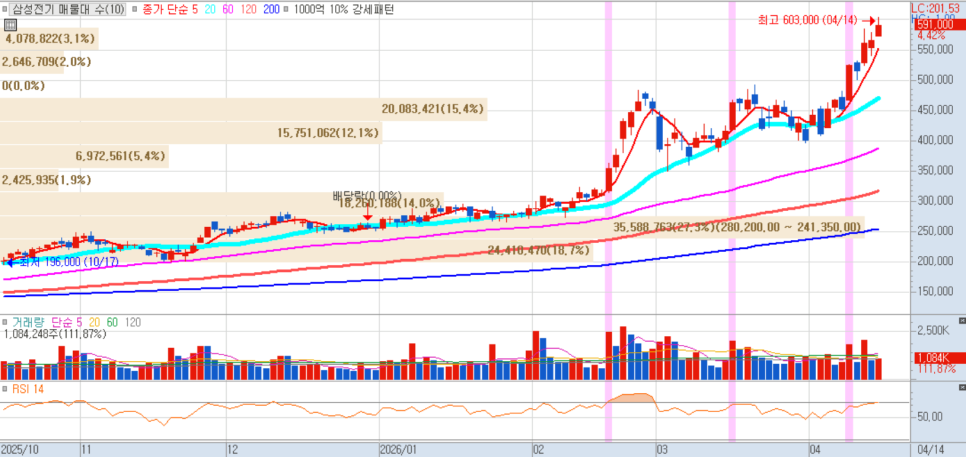Click the 2,500K volume axis label
Screen dimensions: 966x457
pyautogui.click(x=934, y=331)
